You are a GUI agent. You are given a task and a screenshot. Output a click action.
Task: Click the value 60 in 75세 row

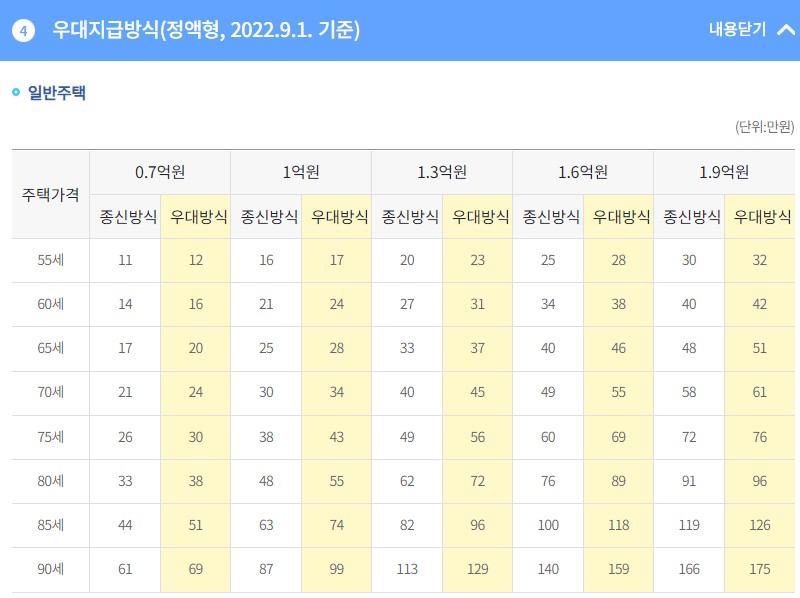pos(548,437)
